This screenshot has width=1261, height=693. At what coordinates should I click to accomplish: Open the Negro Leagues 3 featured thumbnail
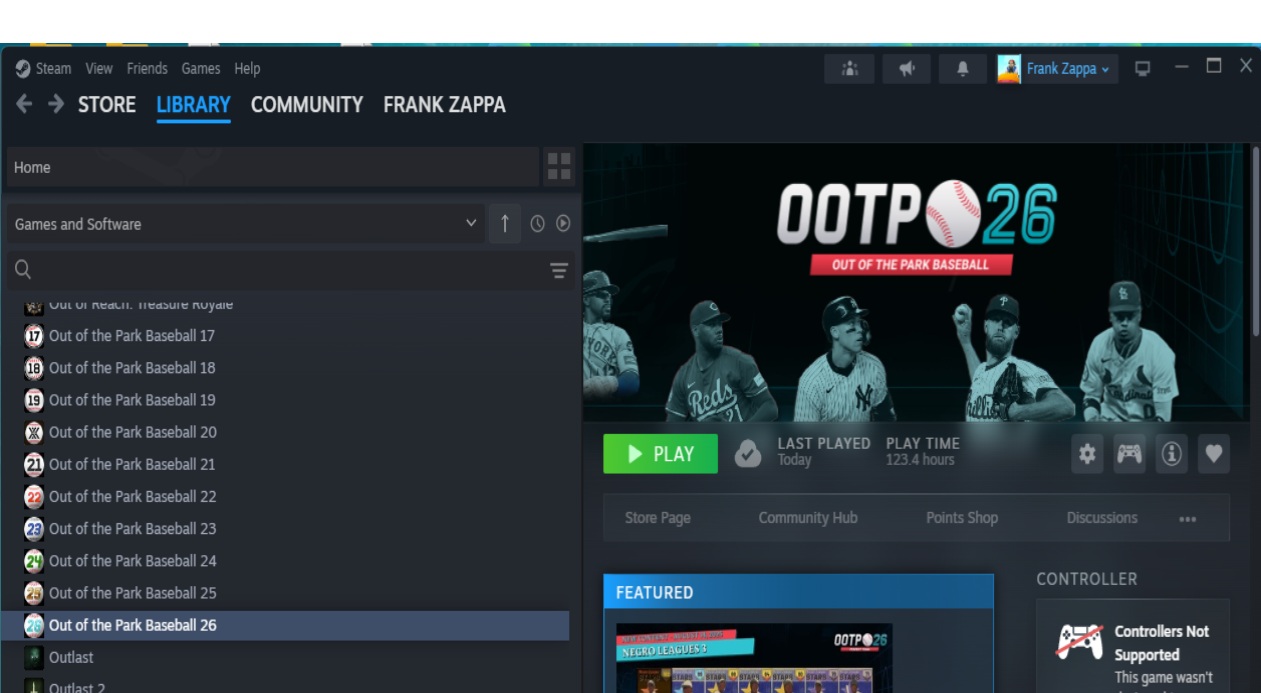click(755, 658)
